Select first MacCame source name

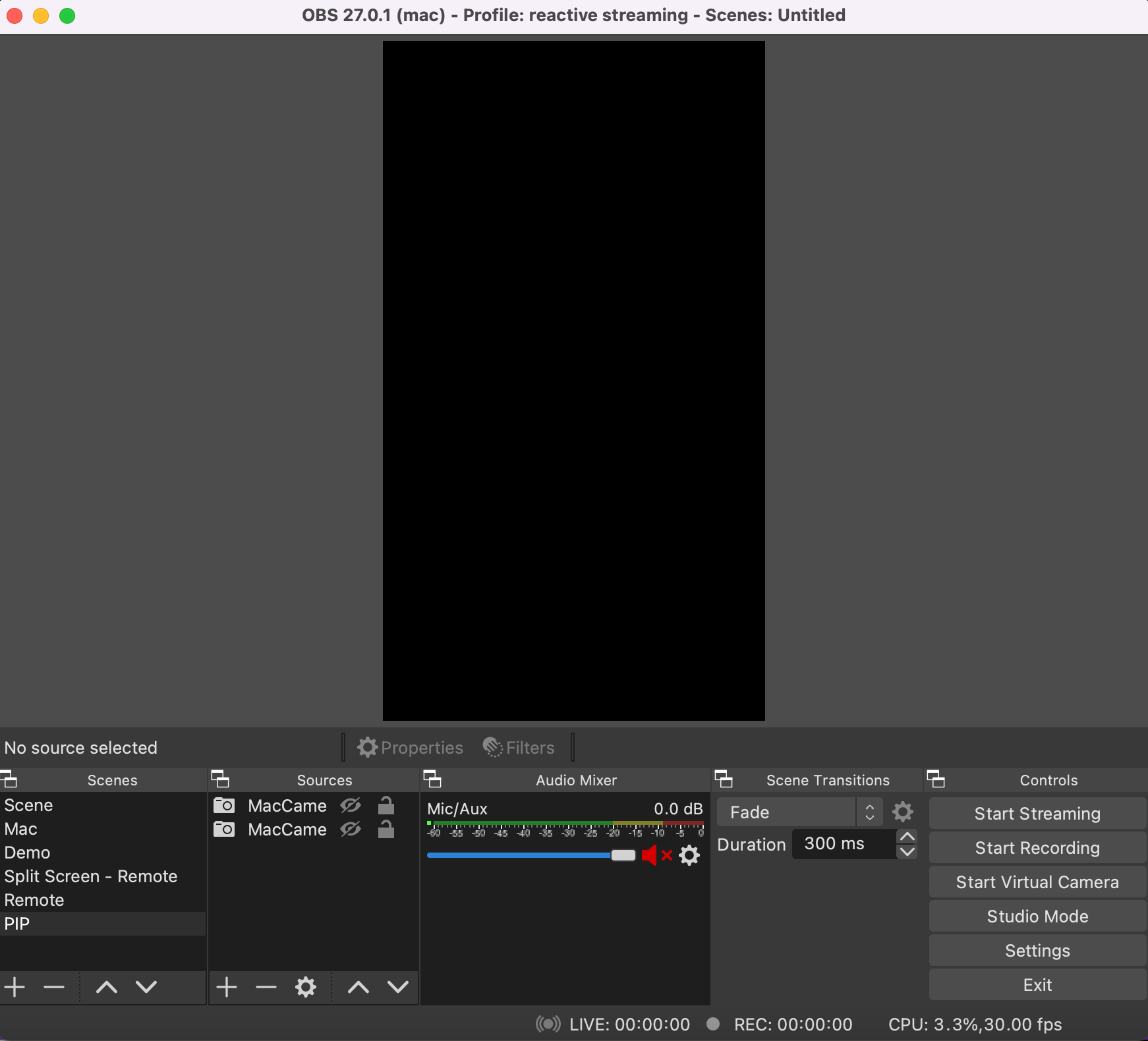click(287, 805)
